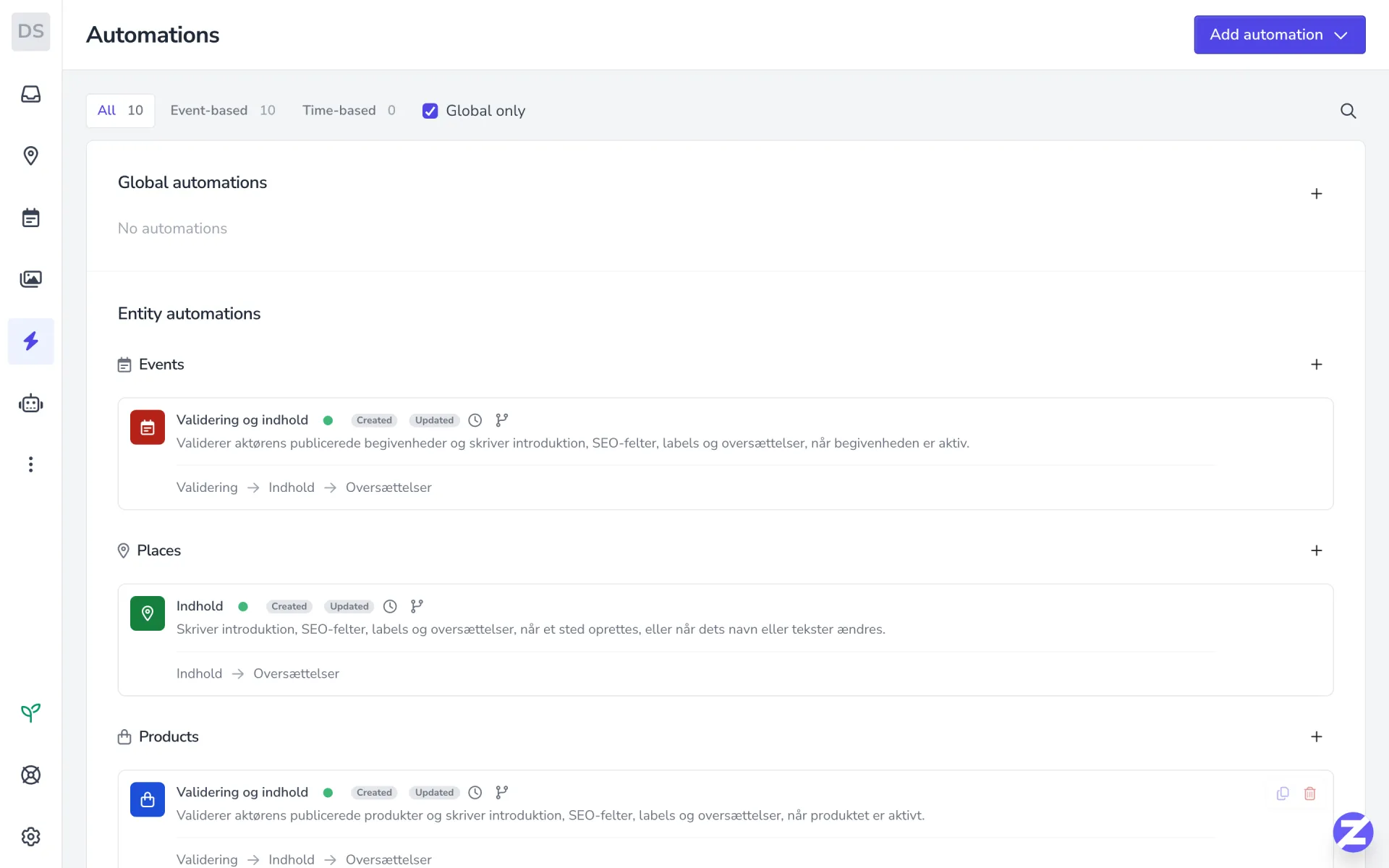Open the inbox icon in sidebar
1389x868 pixels.
point(30,94)
